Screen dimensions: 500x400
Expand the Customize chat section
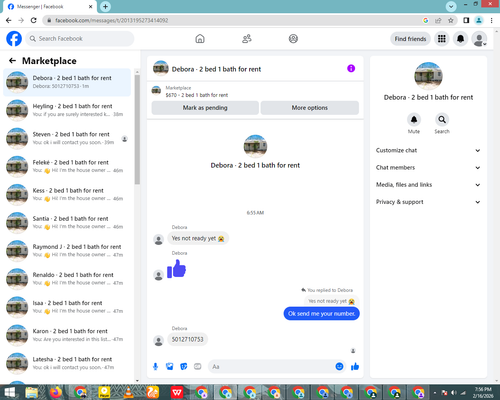tap(428, 150)
